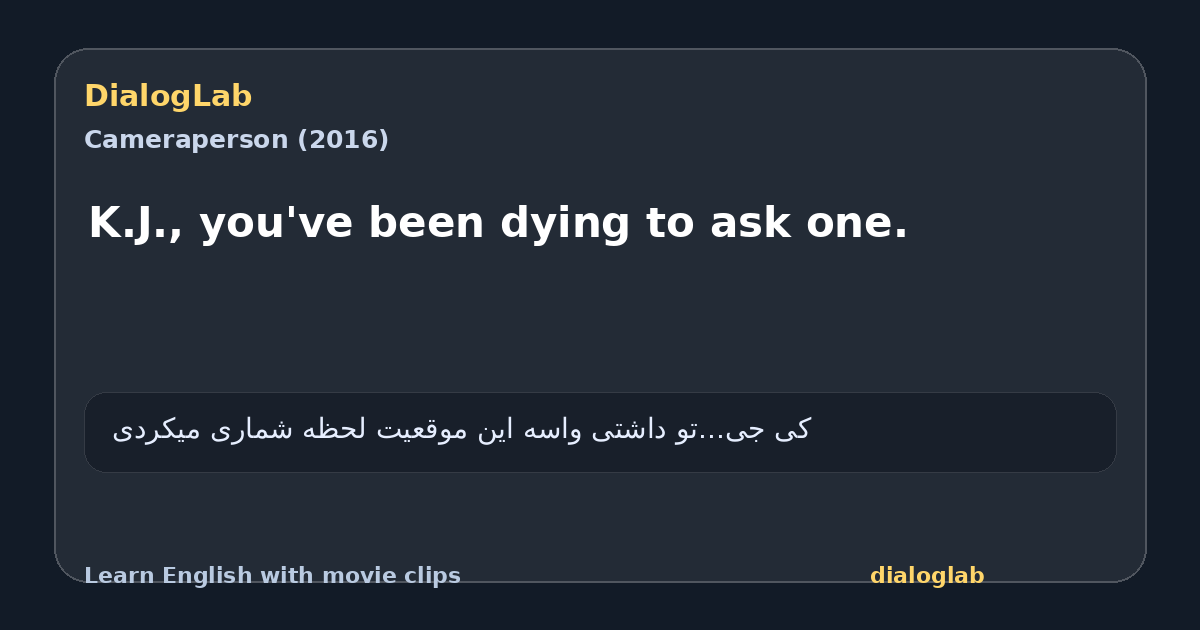
Task: Tap "کی جی" at the translation start
Action: 768,430
